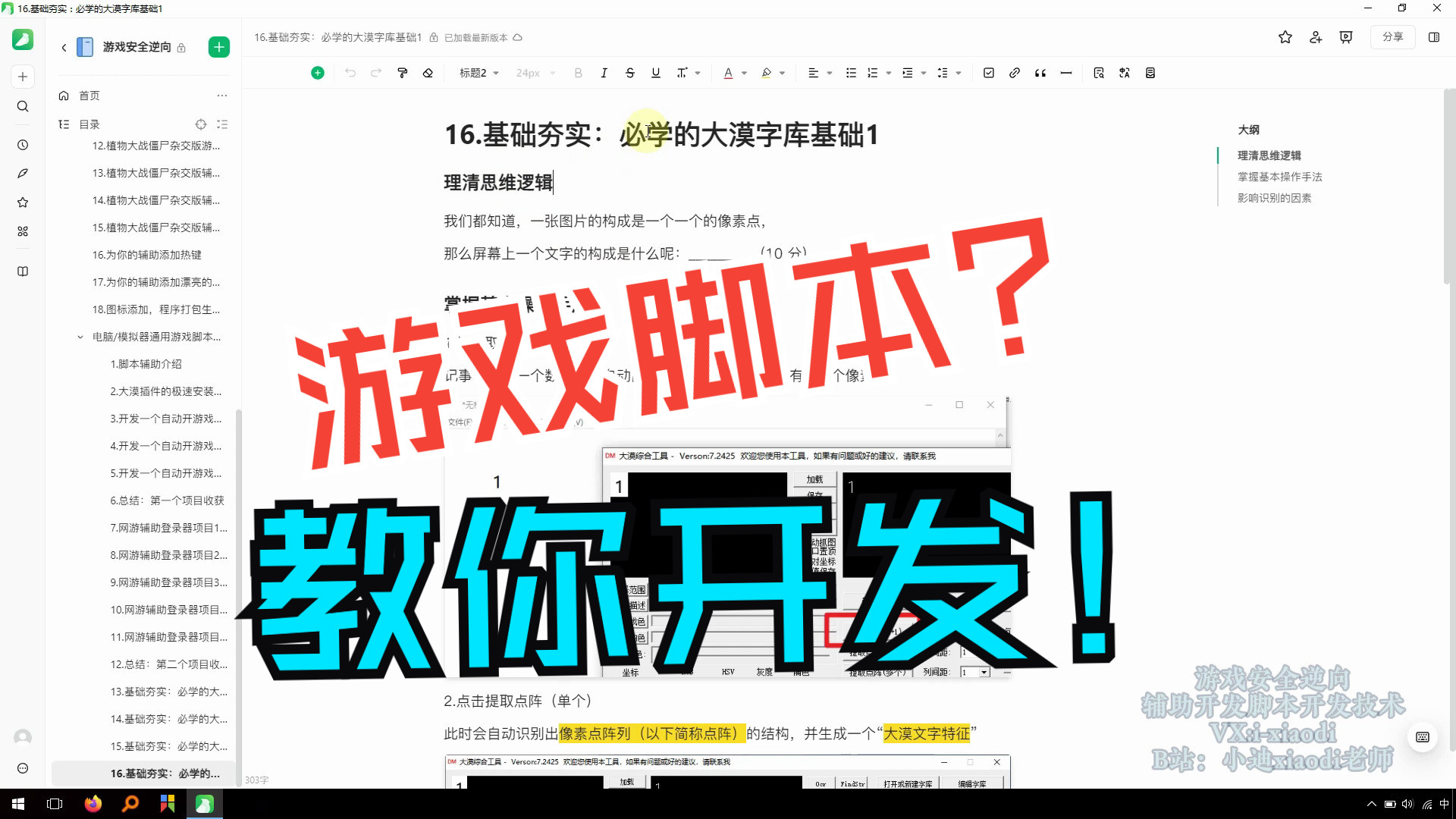Start presentation mode from the header
The width and height of the screenshot is (1456, 819).
(x=1346, y=37)
